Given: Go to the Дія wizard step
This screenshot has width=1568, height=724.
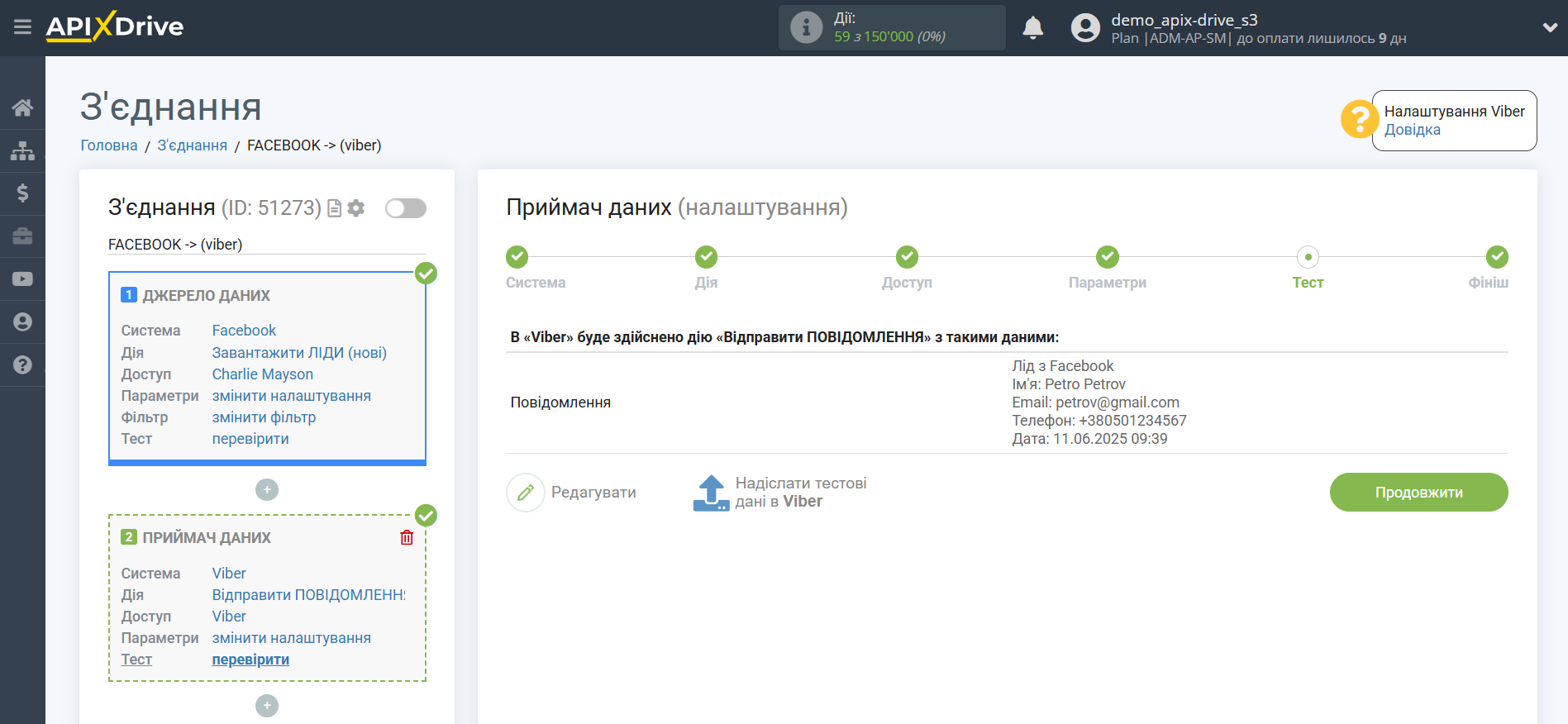Looking at the screenshot, I should coord(706,257).
